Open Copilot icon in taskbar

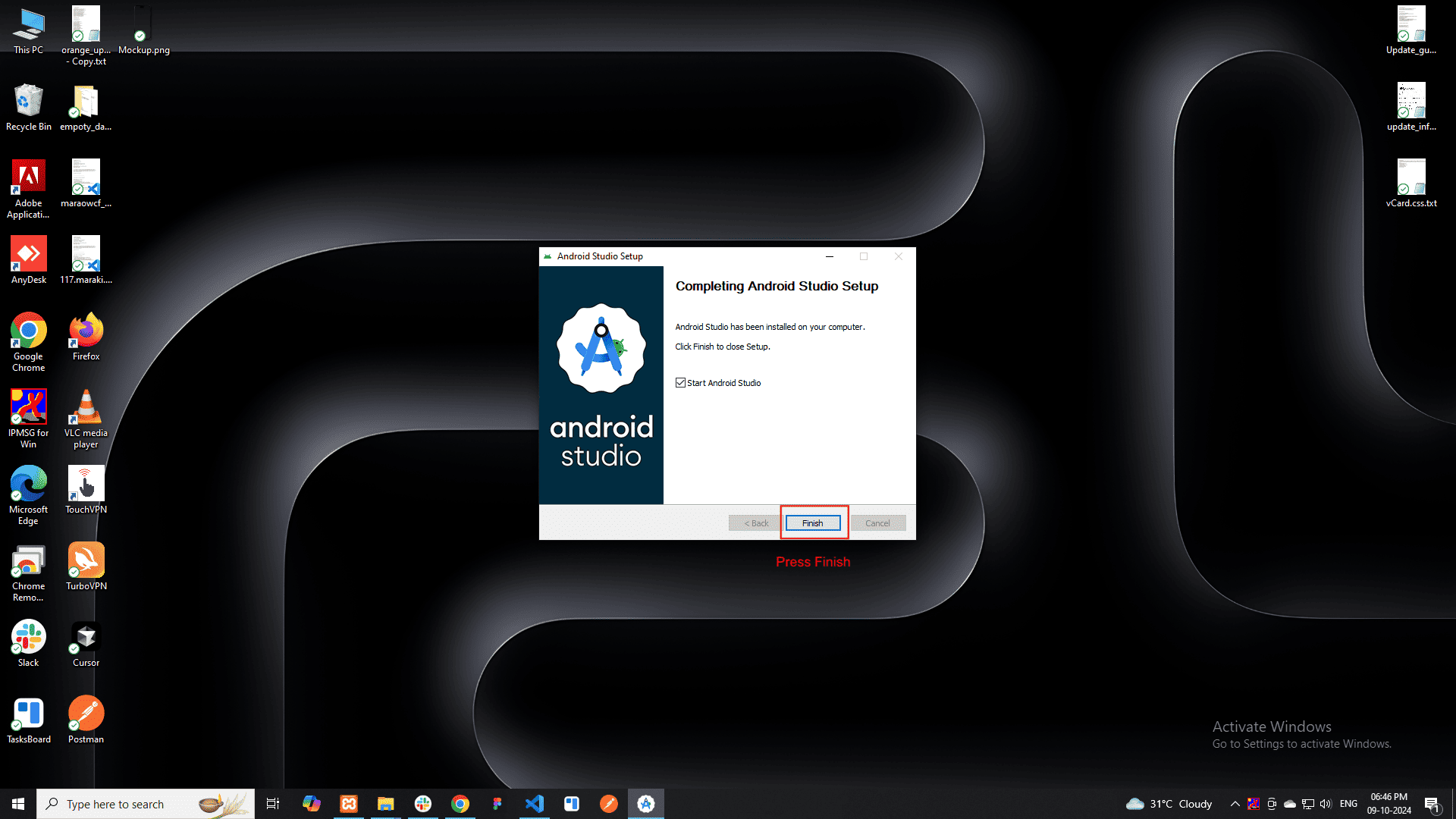(x=312, y=804)
